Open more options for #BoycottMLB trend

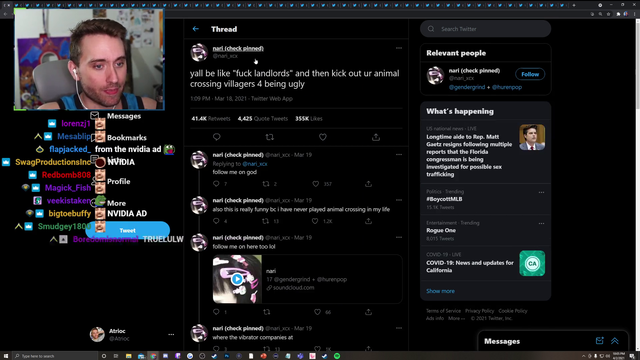pos(541,192)
